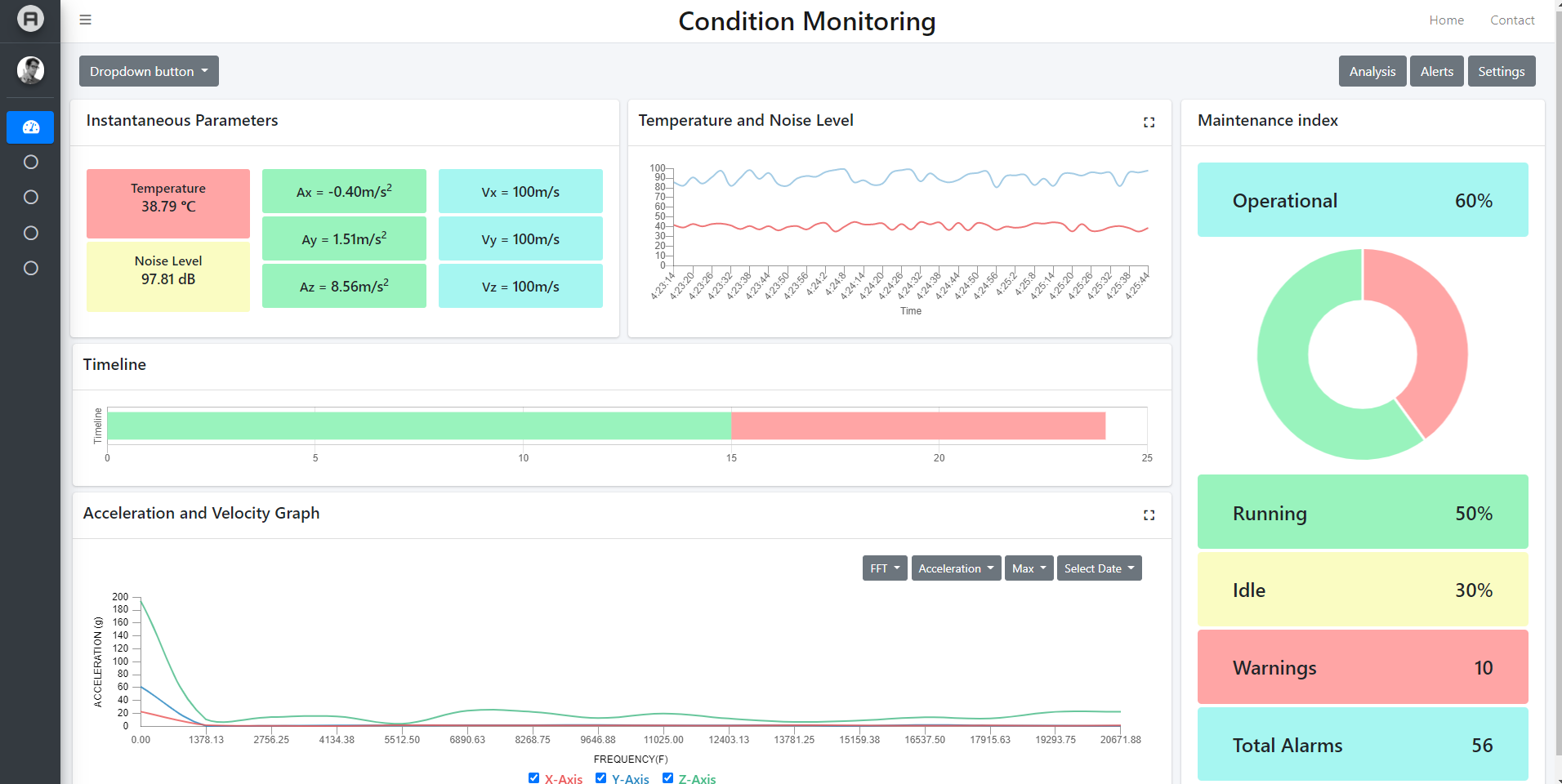Expand the Acceleration and Velocity Graph fullscreen
Viewport: 1562px width, 784px height.
1149,515
